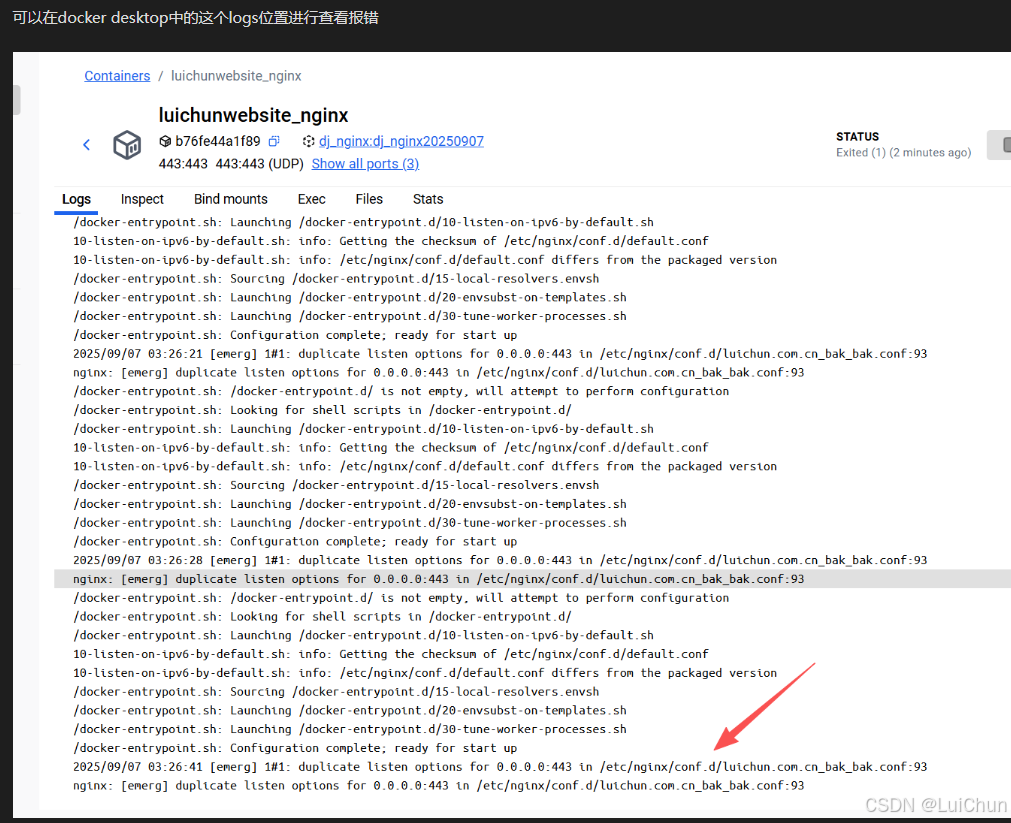Click the port mapping 443:443 (UDP)
The image size is (1011, 823).
coord(260,164)
